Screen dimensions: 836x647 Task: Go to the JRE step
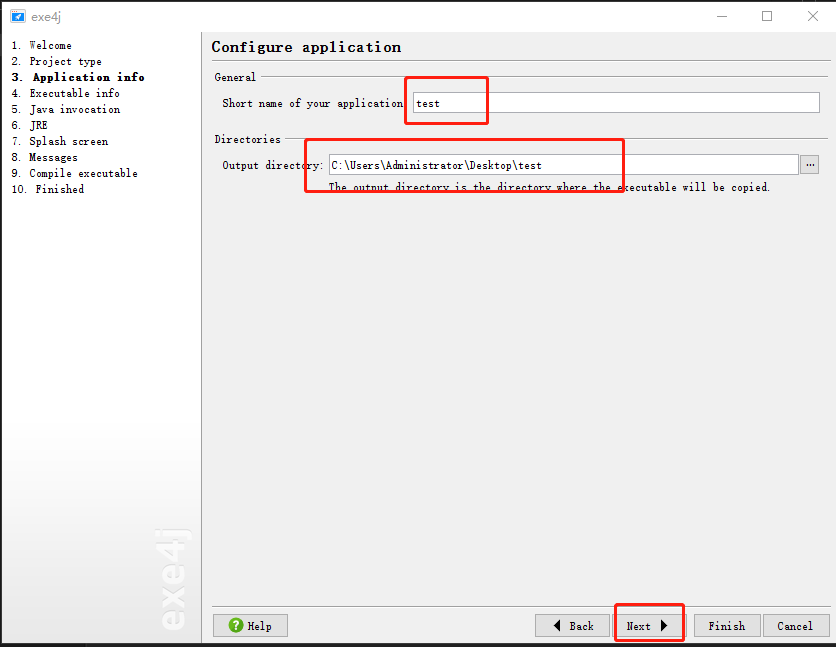click(x=29, y=125)
